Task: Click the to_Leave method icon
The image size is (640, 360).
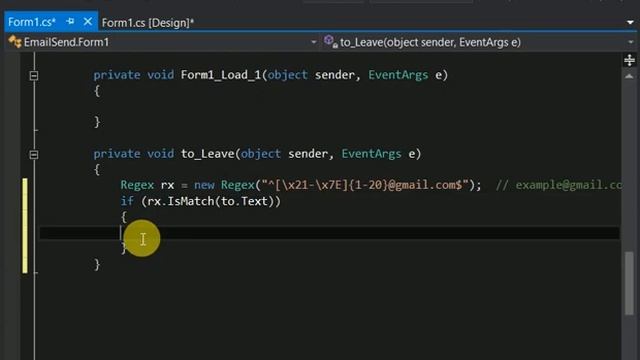Action: coord(331,42)
